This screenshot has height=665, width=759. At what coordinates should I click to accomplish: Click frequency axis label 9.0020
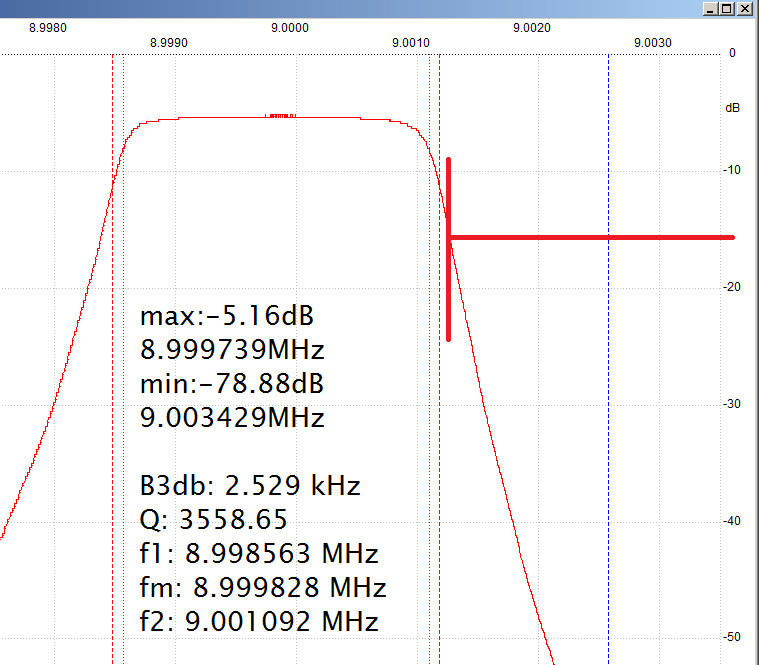[x=531, y=28]
